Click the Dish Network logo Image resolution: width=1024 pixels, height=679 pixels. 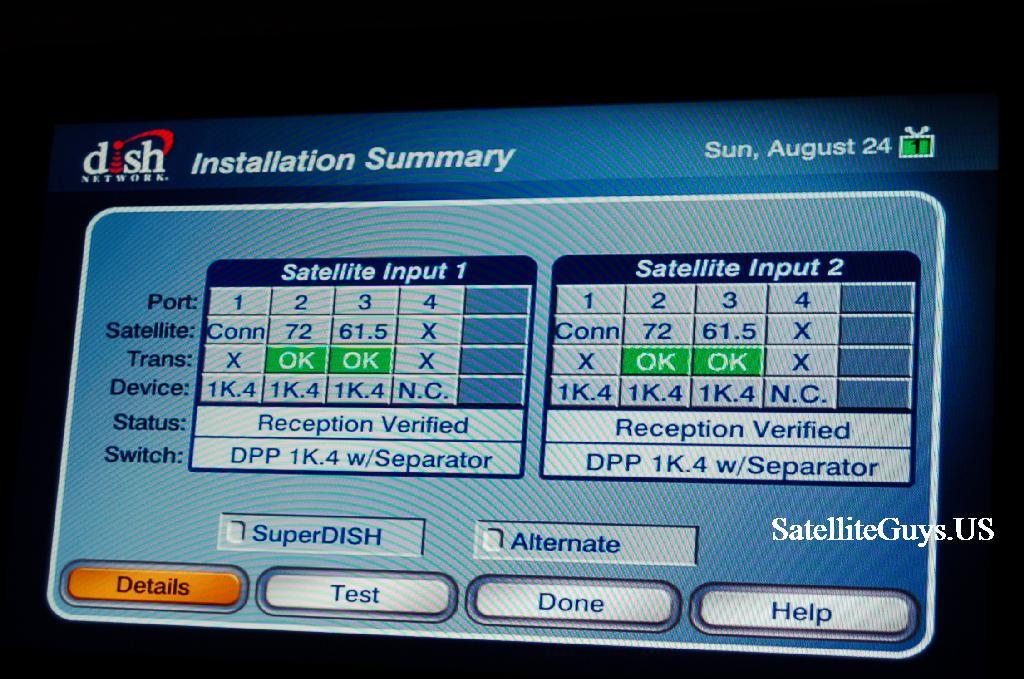[127, 156]
